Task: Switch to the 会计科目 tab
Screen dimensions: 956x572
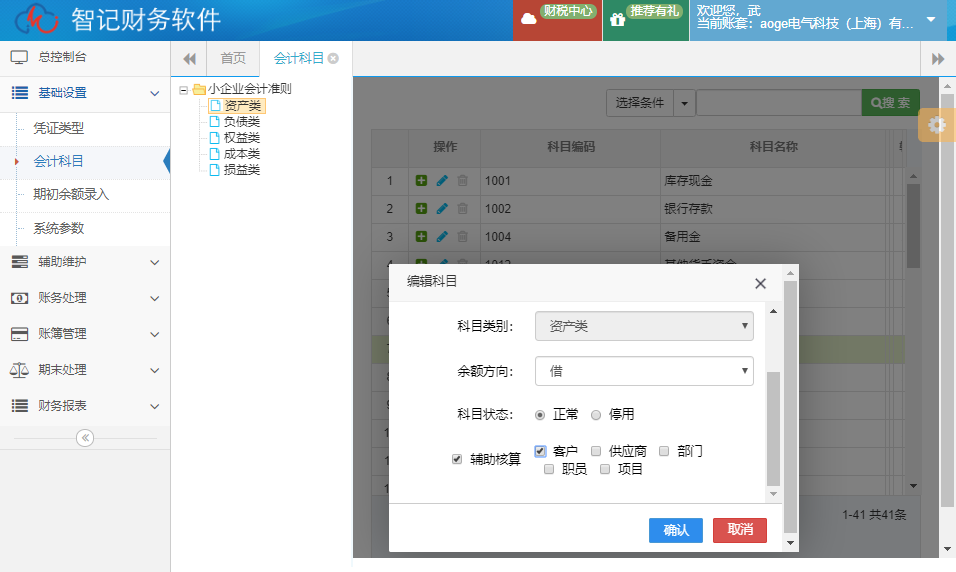Action: tap(299, 59)
